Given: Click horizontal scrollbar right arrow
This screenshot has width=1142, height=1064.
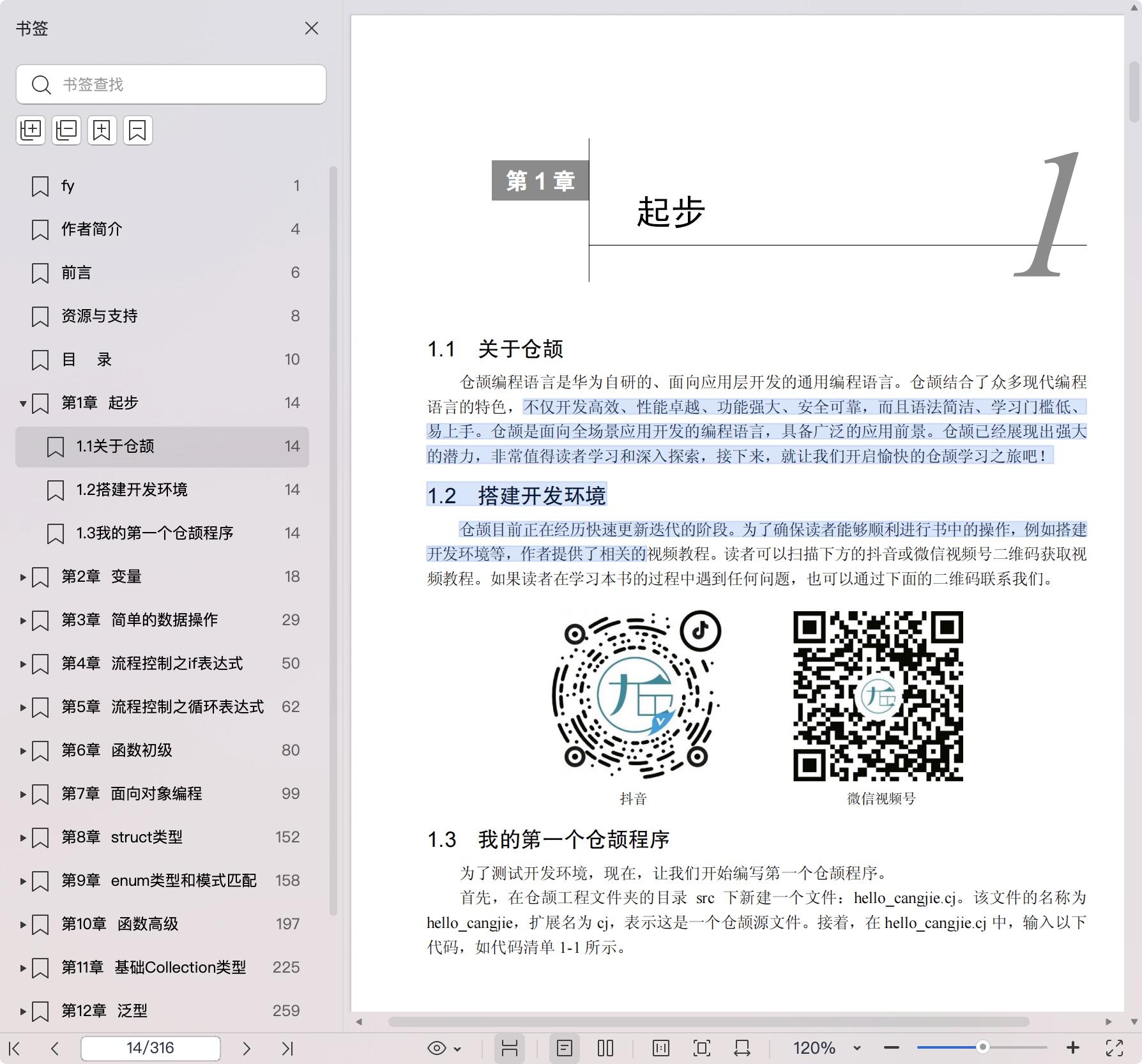Looking at the screenshot, I should [x=1109, y=1021].
